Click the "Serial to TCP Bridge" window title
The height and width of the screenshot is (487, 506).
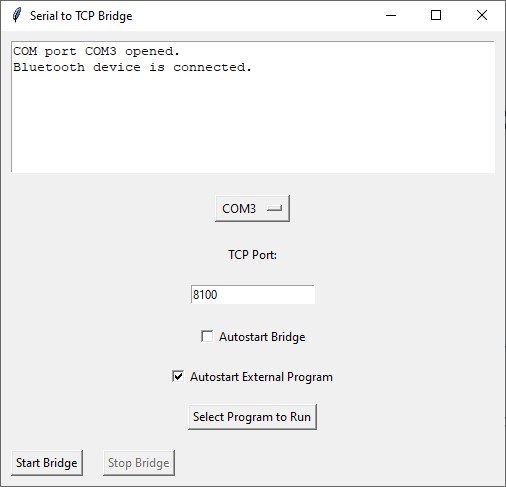pyautogui.click(x=81, y=16)
